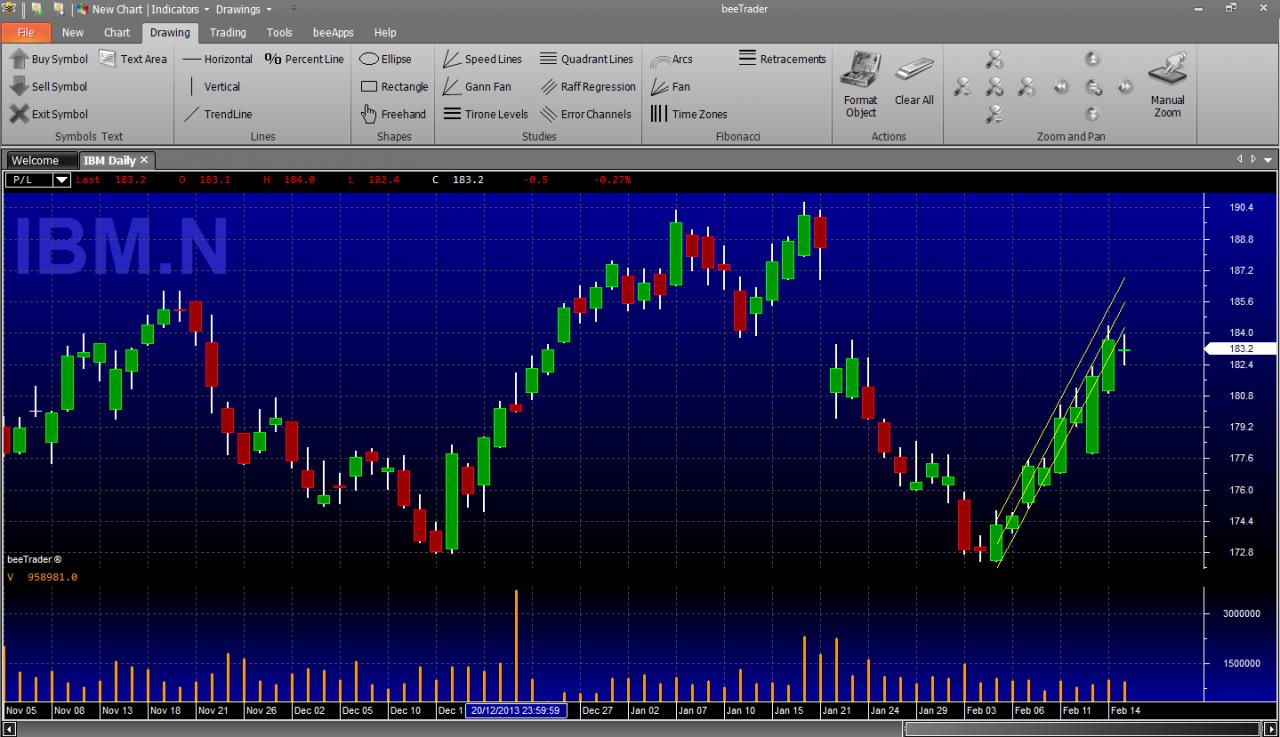1280x737 pixels.
Task: Switch to the Welcome document tab
Action: click(35, 160)
